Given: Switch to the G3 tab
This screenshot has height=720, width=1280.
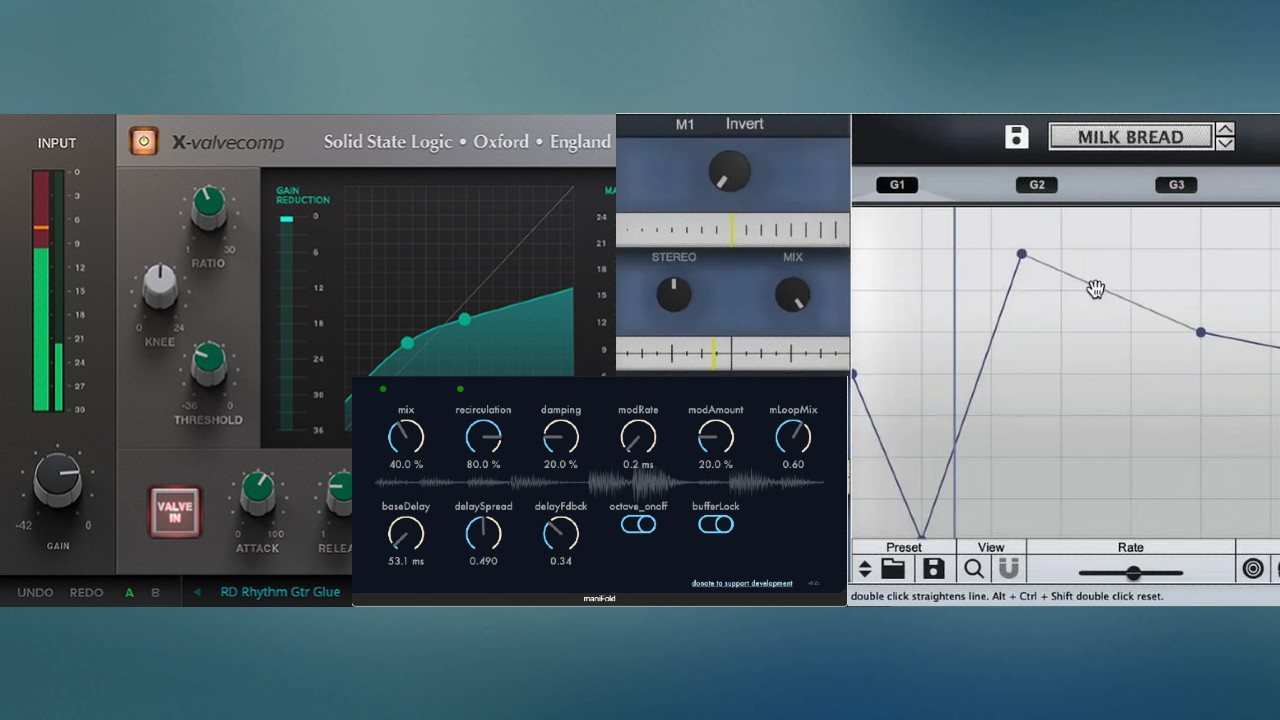Looking at the screenshot, I should click(x=1176, y=185).
